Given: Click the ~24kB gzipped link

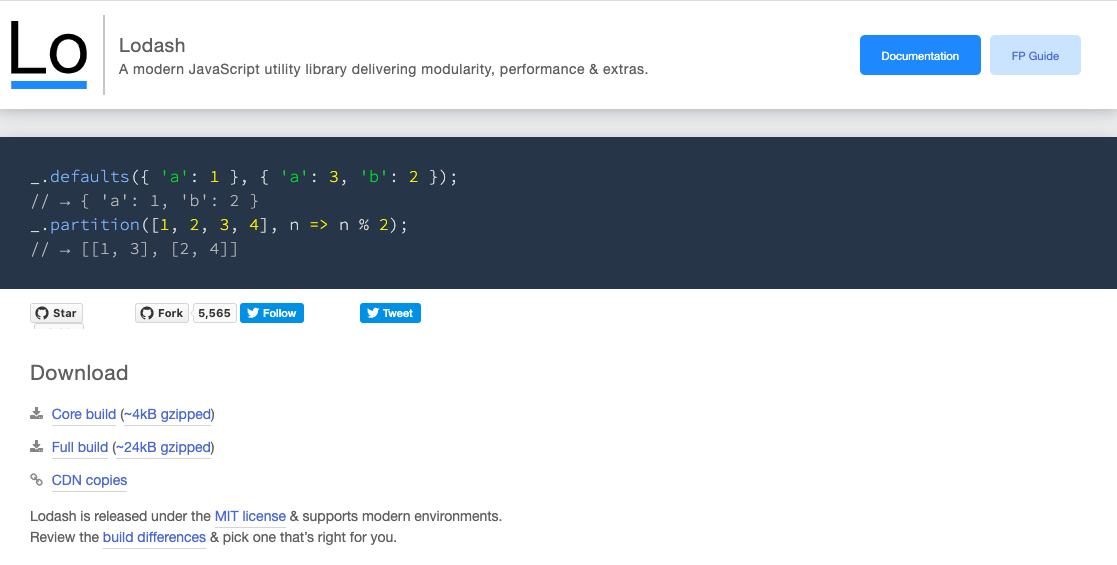Looking at the screenshot, I should click(x=163, y=447).
